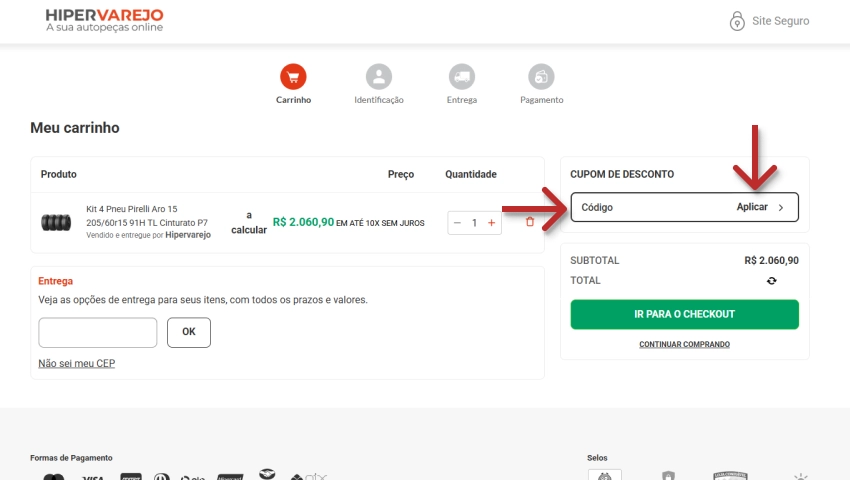
Task: Open the Pirelli tire kit thumbnail
Action: (56, 222)
